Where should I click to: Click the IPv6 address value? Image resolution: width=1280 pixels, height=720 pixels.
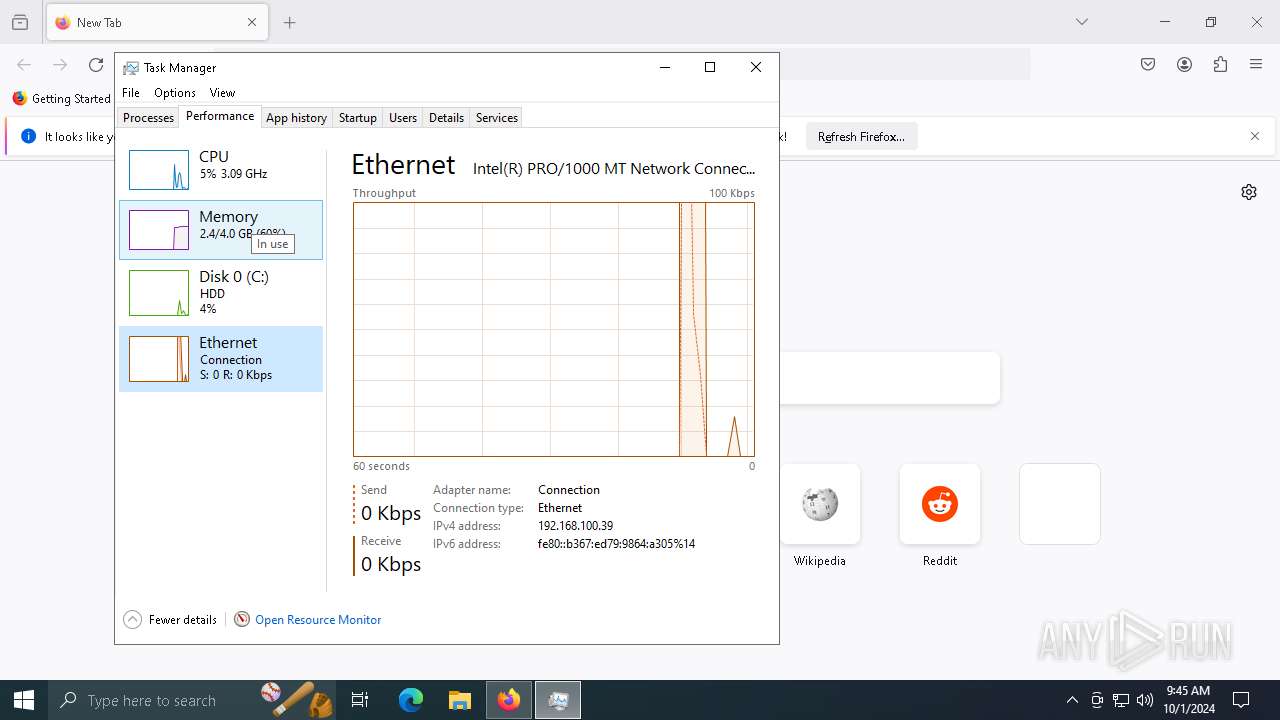616,544
